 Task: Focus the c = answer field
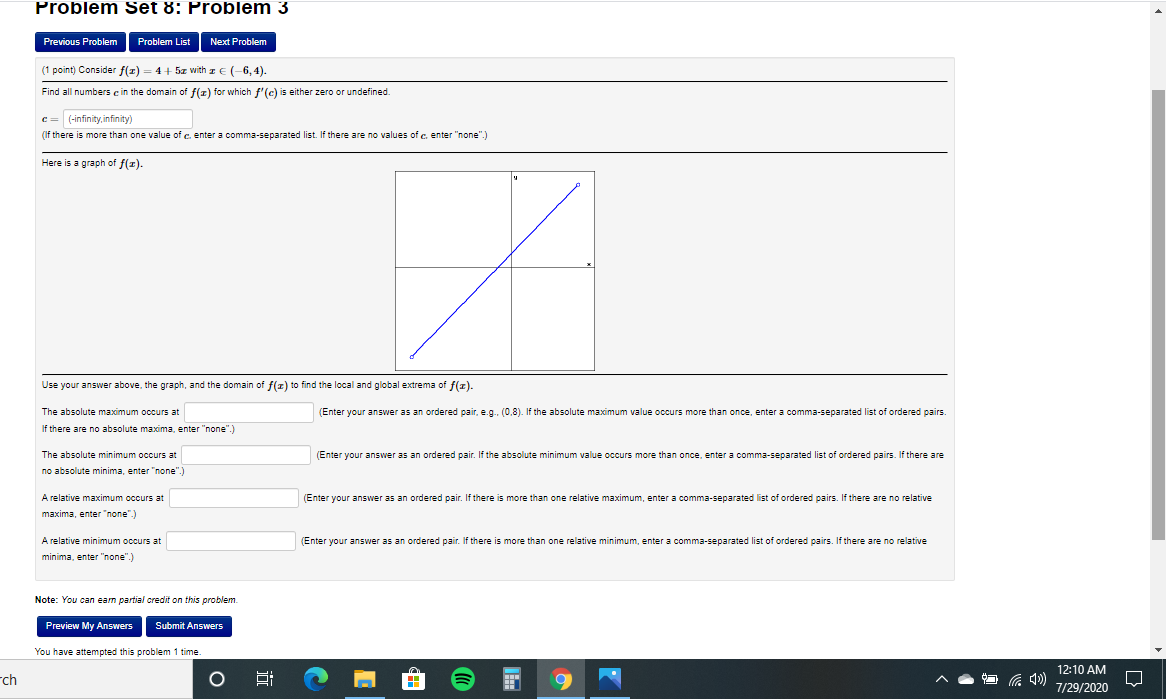click(x=128, y=119)
